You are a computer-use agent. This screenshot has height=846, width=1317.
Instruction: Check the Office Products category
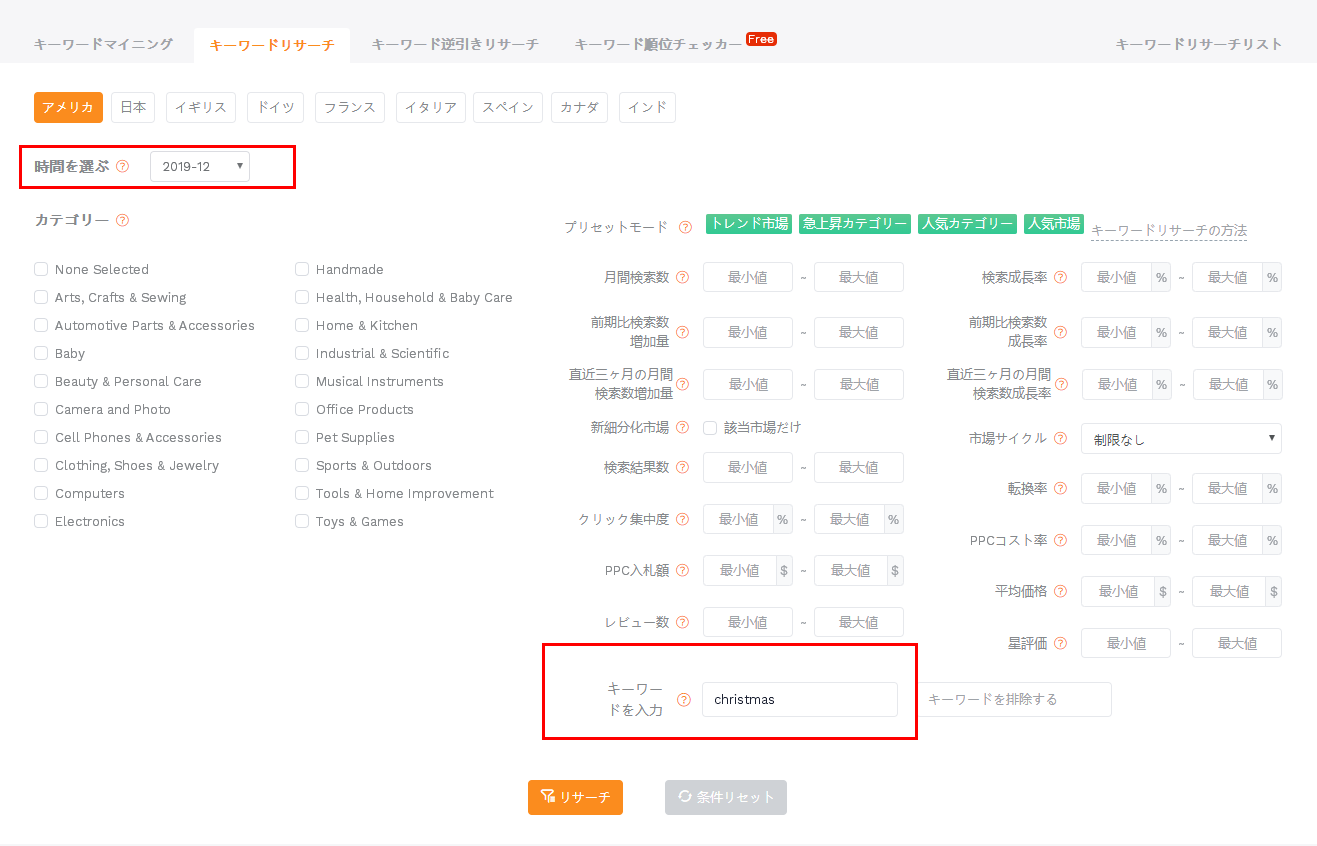coord(302,409)
